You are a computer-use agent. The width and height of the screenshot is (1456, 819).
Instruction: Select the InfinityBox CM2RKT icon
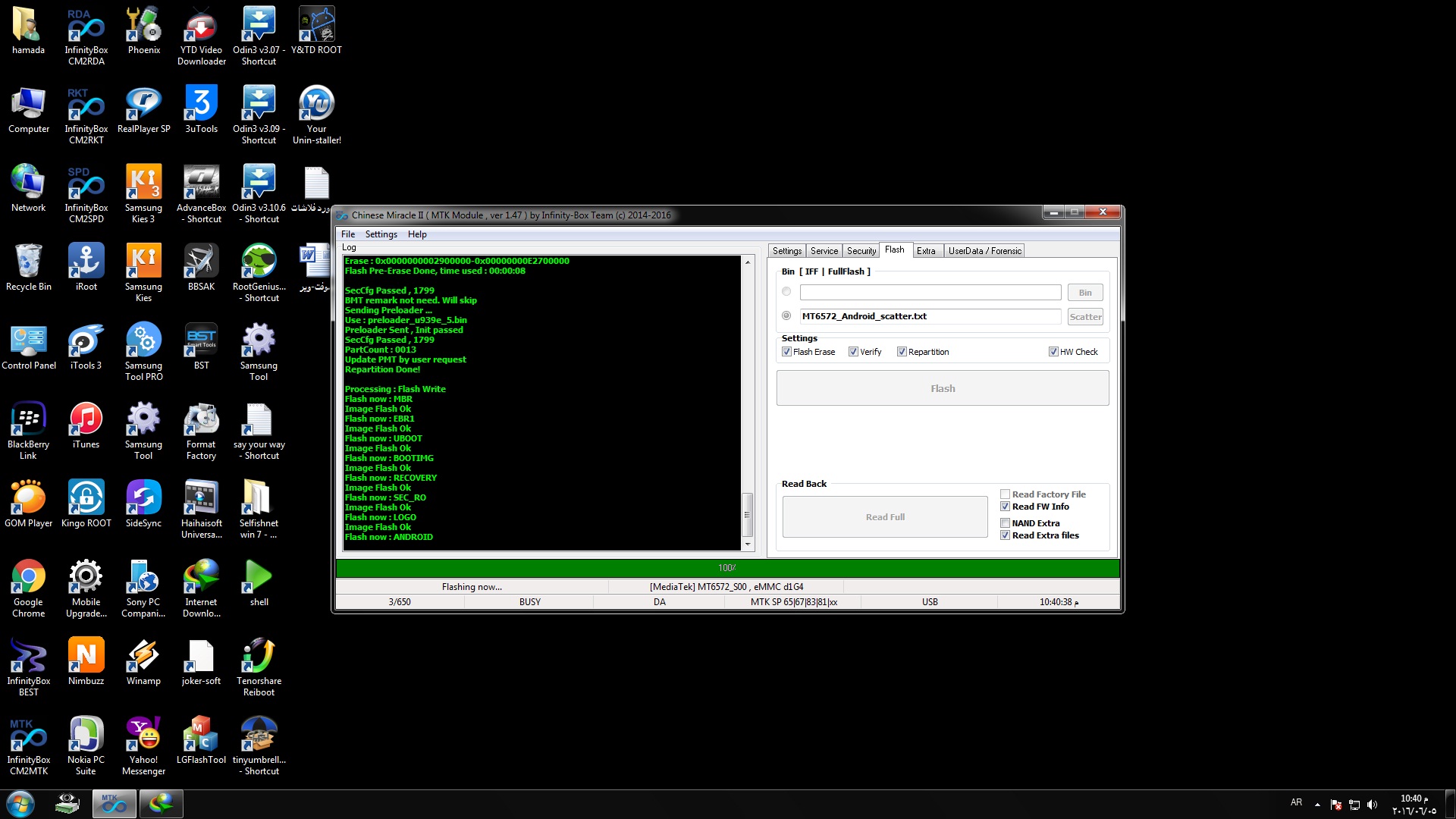tap(86, 115)
